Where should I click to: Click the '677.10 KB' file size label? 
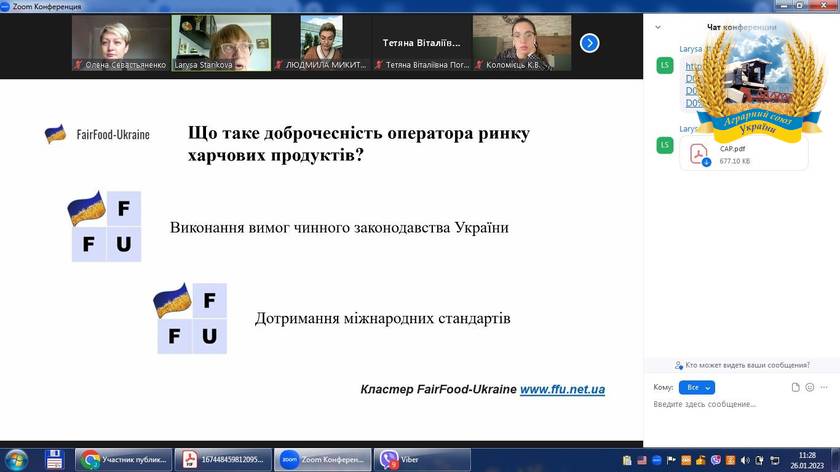(x=734, y=161)
